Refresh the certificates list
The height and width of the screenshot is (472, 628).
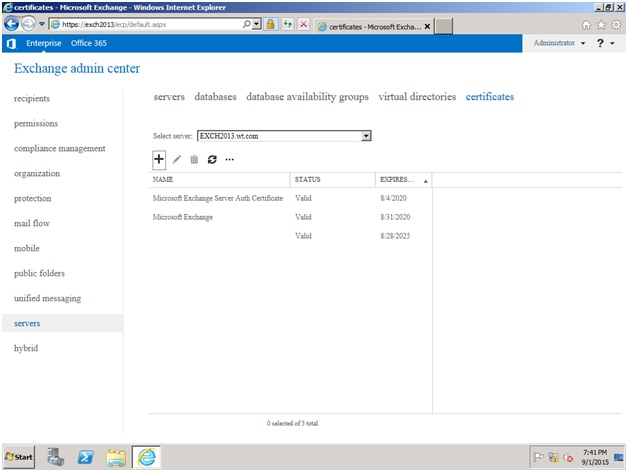click(212, 159)
